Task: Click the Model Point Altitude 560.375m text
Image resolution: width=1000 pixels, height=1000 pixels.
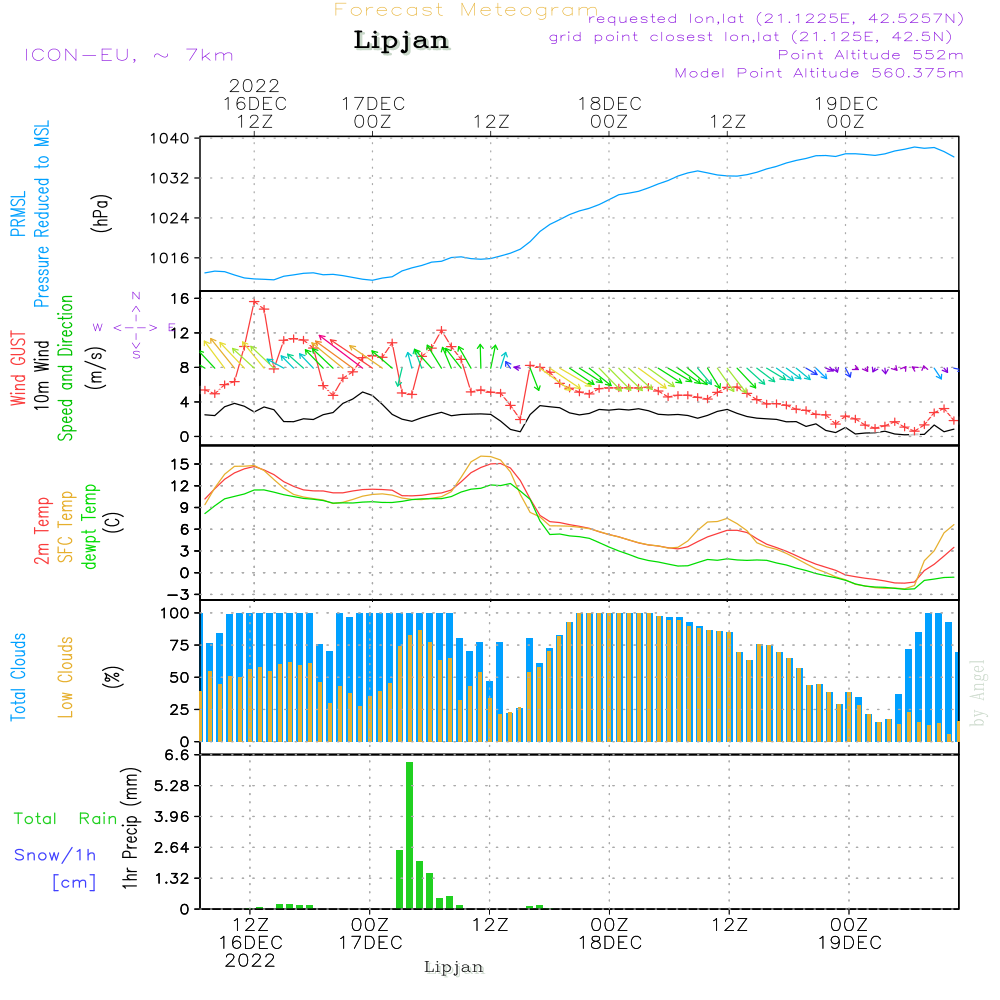Action: pos(819,73)
